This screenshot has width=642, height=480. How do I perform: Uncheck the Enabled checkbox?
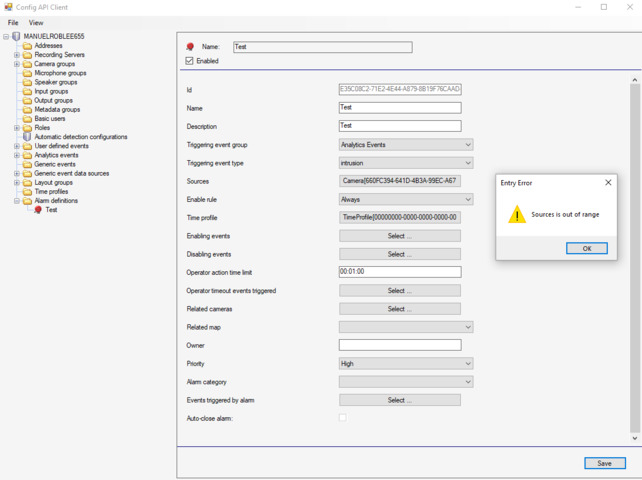coord(190,61)
